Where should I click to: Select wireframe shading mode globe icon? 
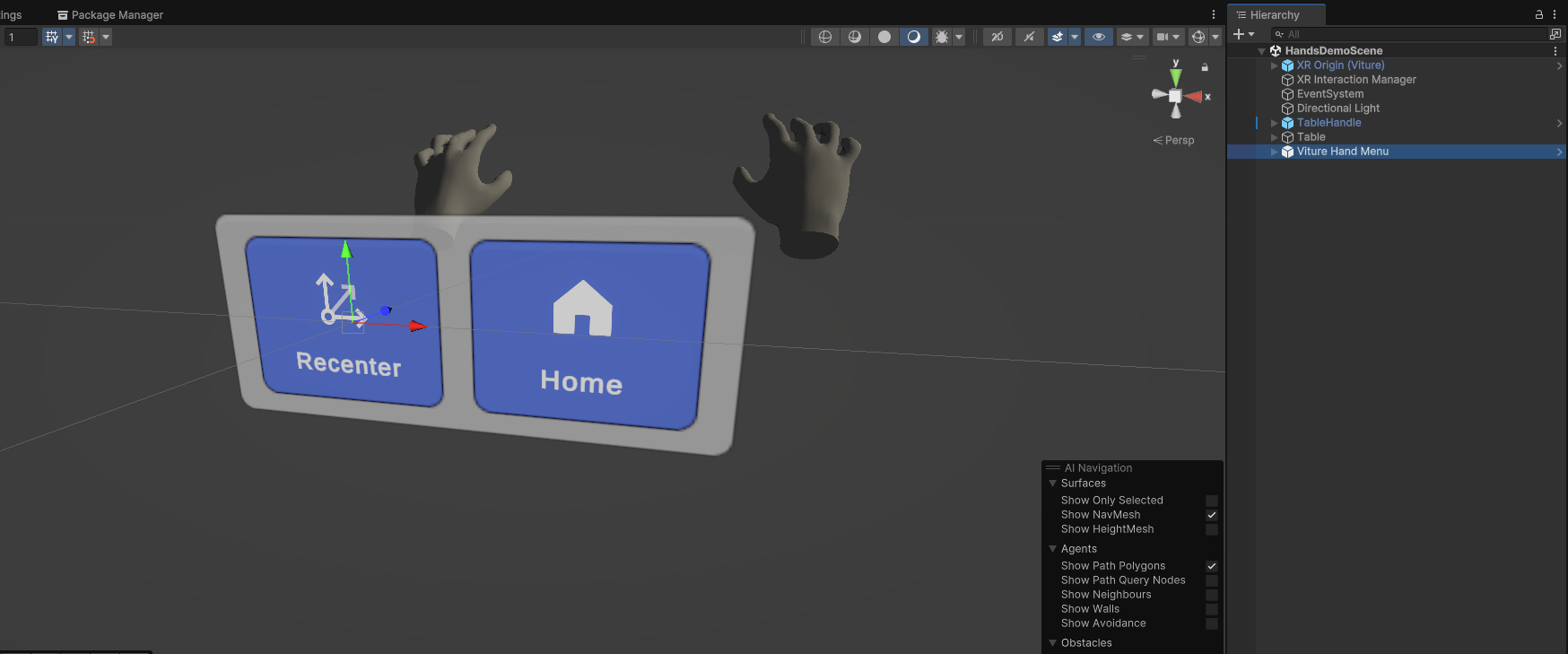tap(825, 37)
